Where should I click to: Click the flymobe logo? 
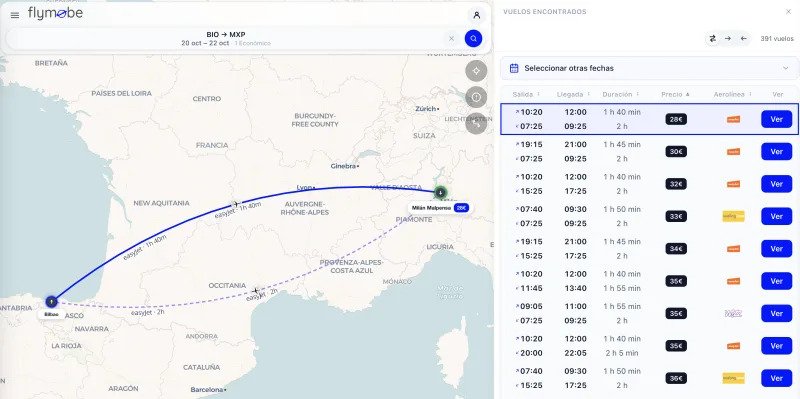(55, 14)
